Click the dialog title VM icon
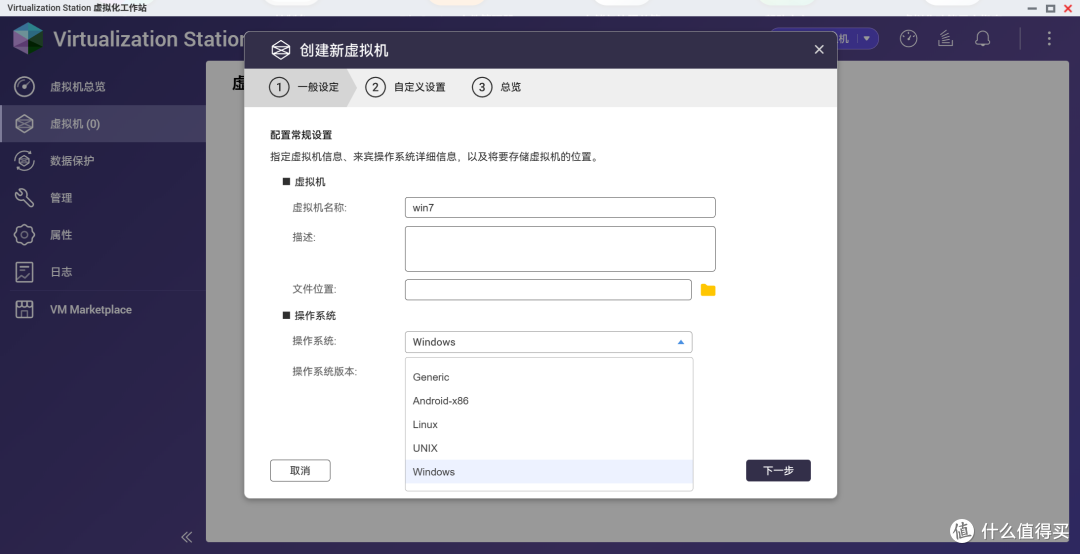1080x554 pixels. click(280, 50)
